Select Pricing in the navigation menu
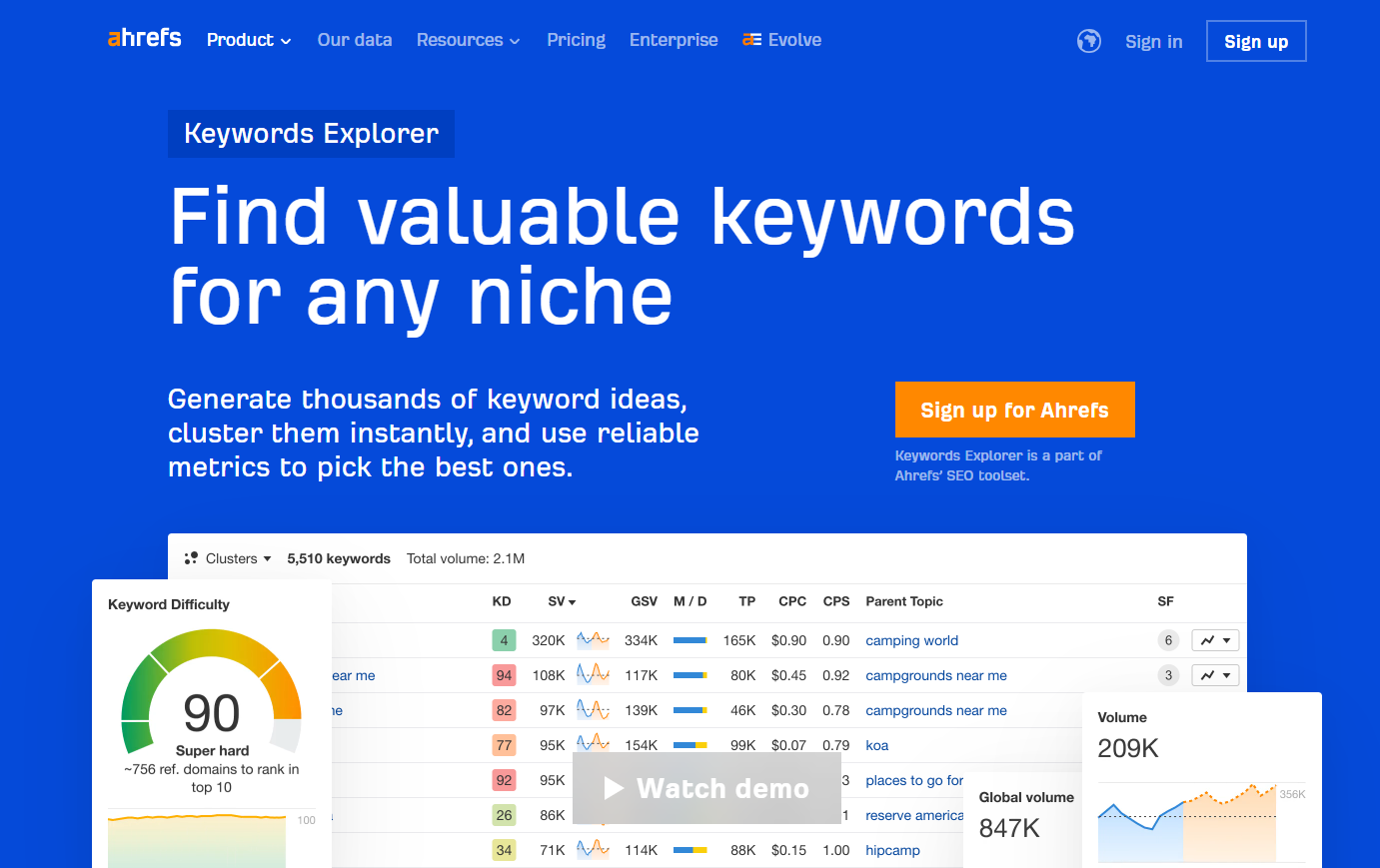The width and height of the screenshot is (1380, 868). point(576,40)
